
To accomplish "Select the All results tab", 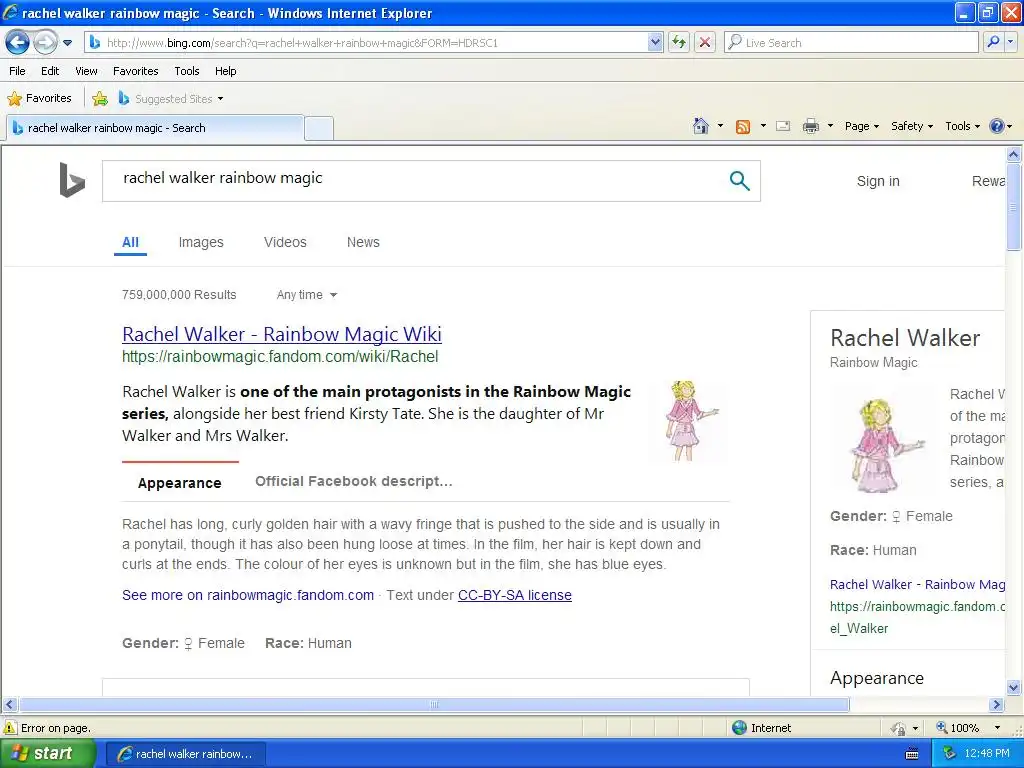I will (x=131, y=242).
